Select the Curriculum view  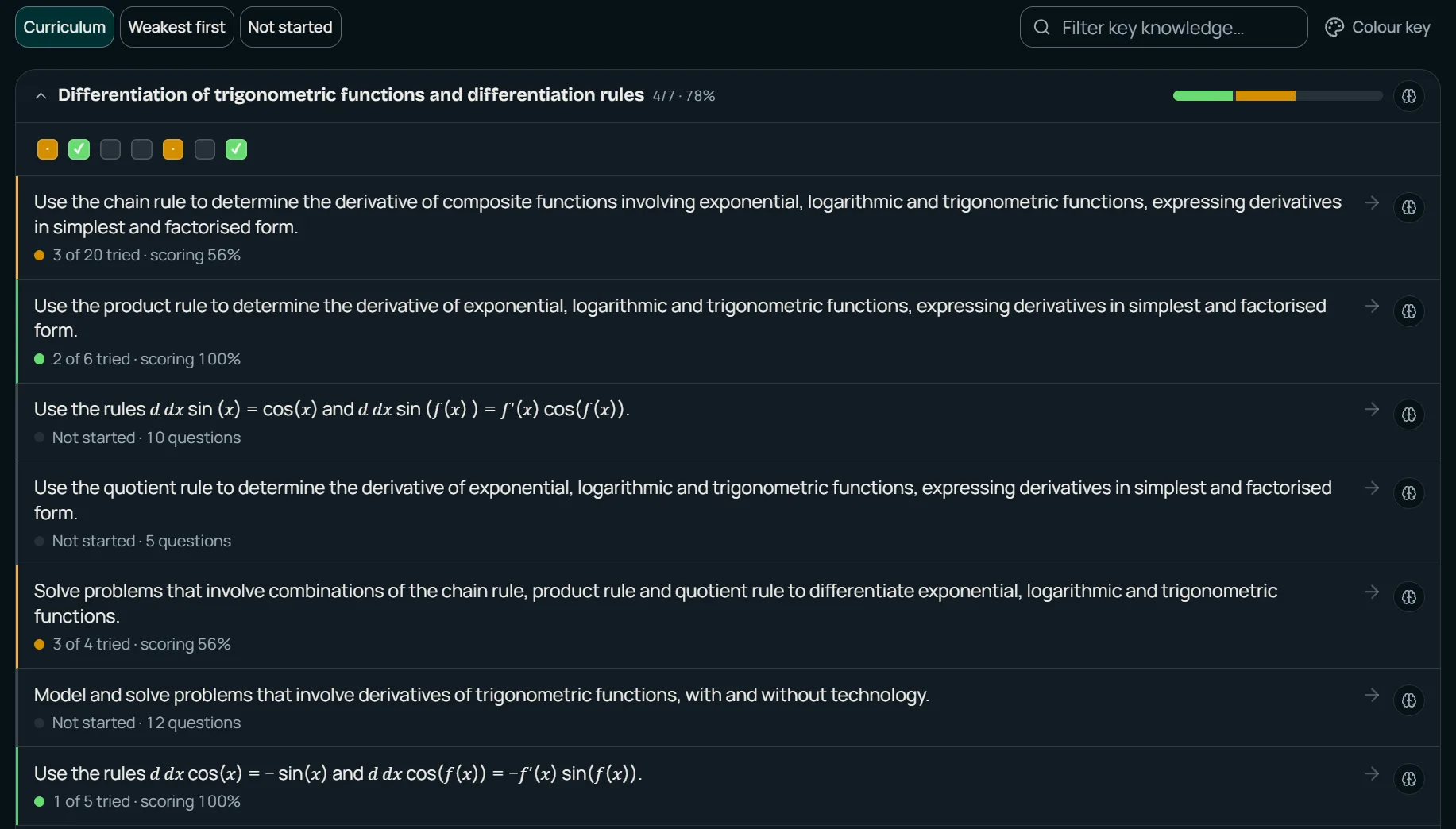[x=64, y=27]
